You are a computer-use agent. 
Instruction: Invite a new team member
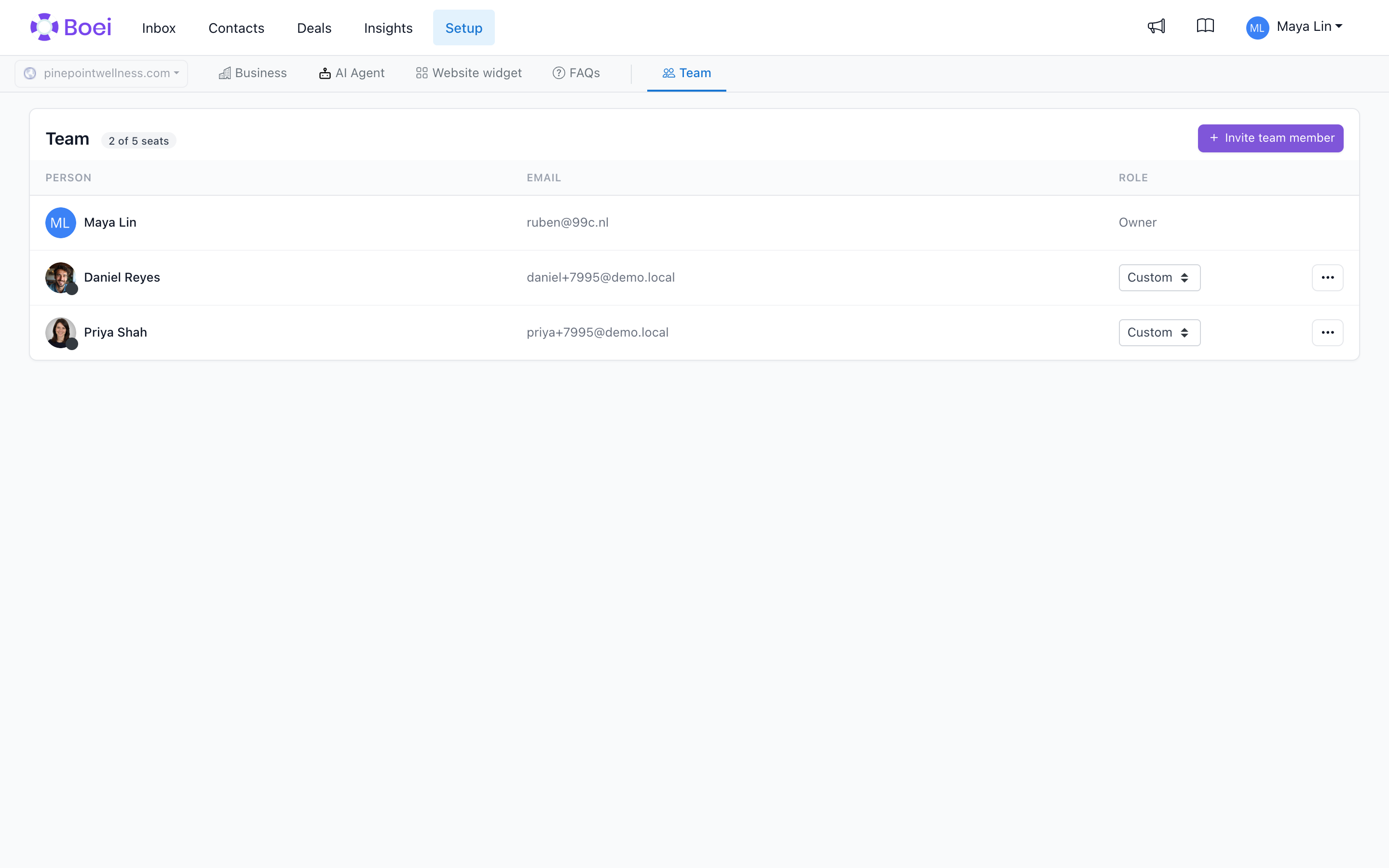[1270, 138]
